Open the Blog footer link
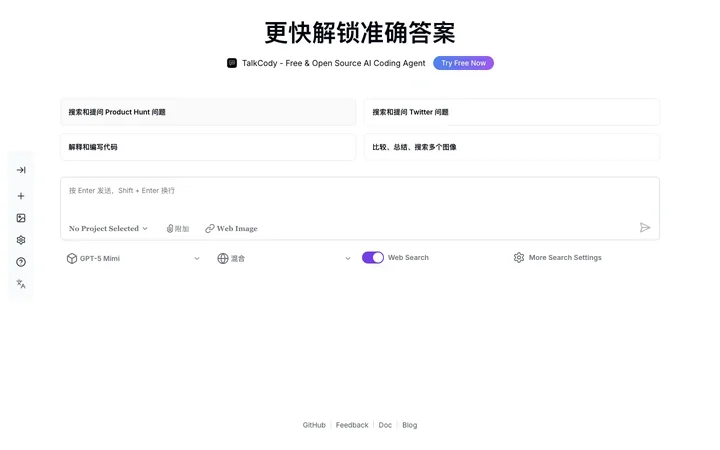This screenshot has height=450, width=720. [410, 425]
